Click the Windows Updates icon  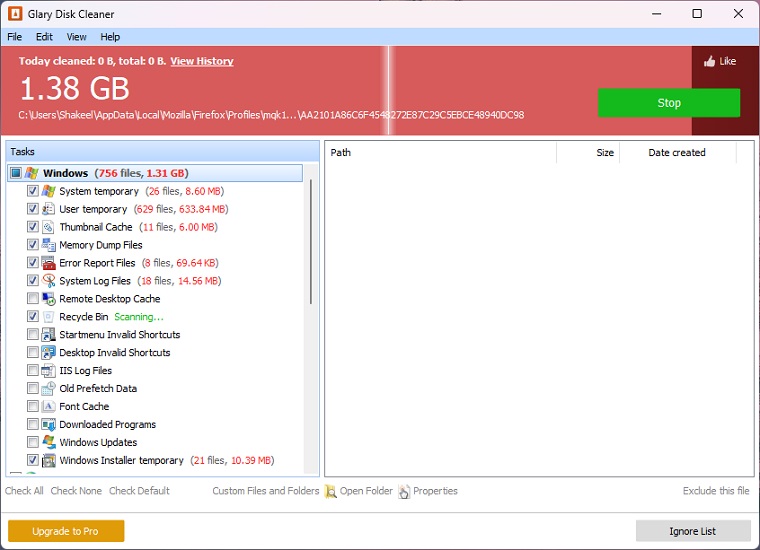pos(48,442)
